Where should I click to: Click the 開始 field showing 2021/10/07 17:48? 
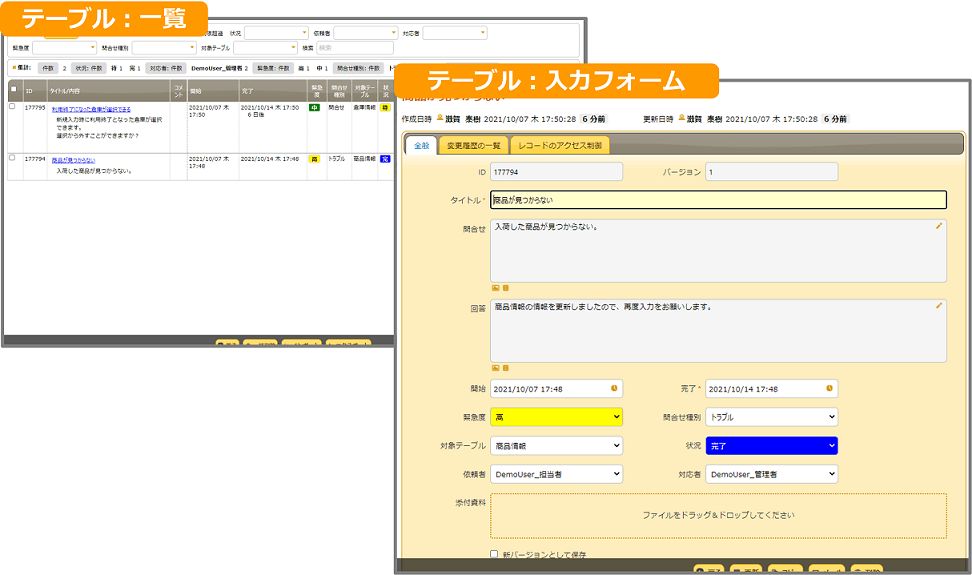pos(556,388)
